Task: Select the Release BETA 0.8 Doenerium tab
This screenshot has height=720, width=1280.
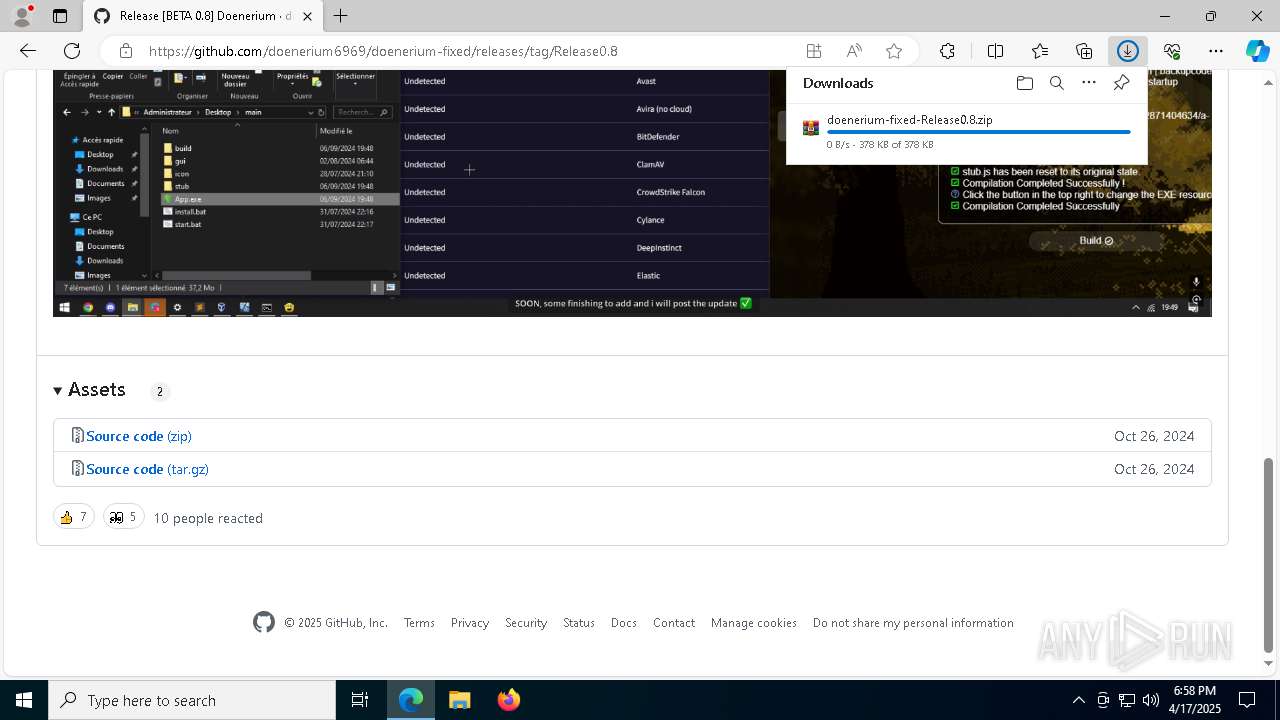Action: click(x=202, y=16)
